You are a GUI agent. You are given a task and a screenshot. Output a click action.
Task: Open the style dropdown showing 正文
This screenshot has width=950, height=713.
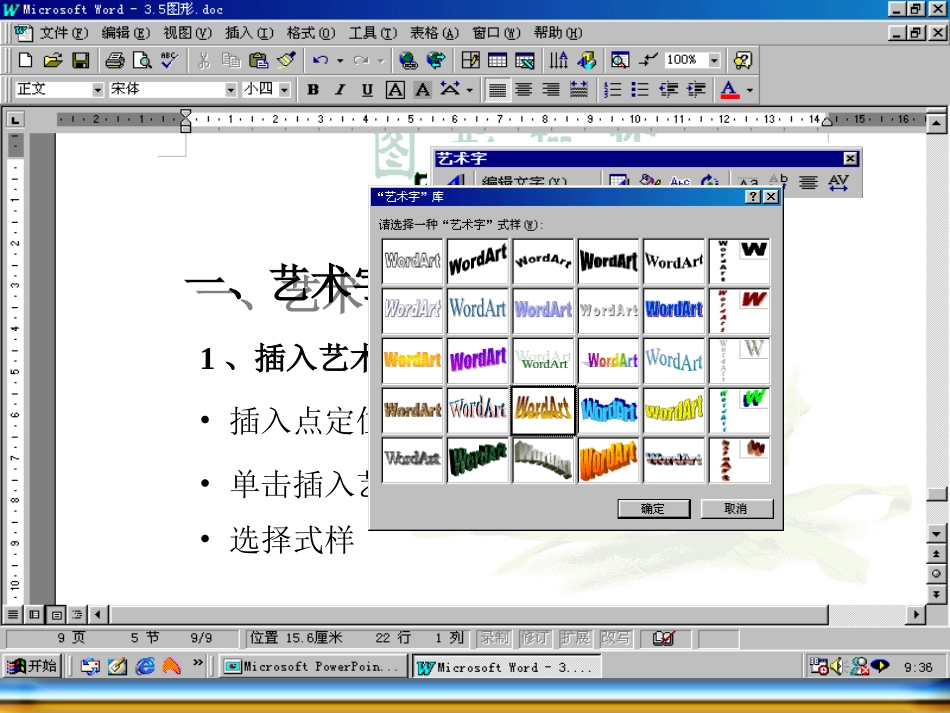[98, 90]
